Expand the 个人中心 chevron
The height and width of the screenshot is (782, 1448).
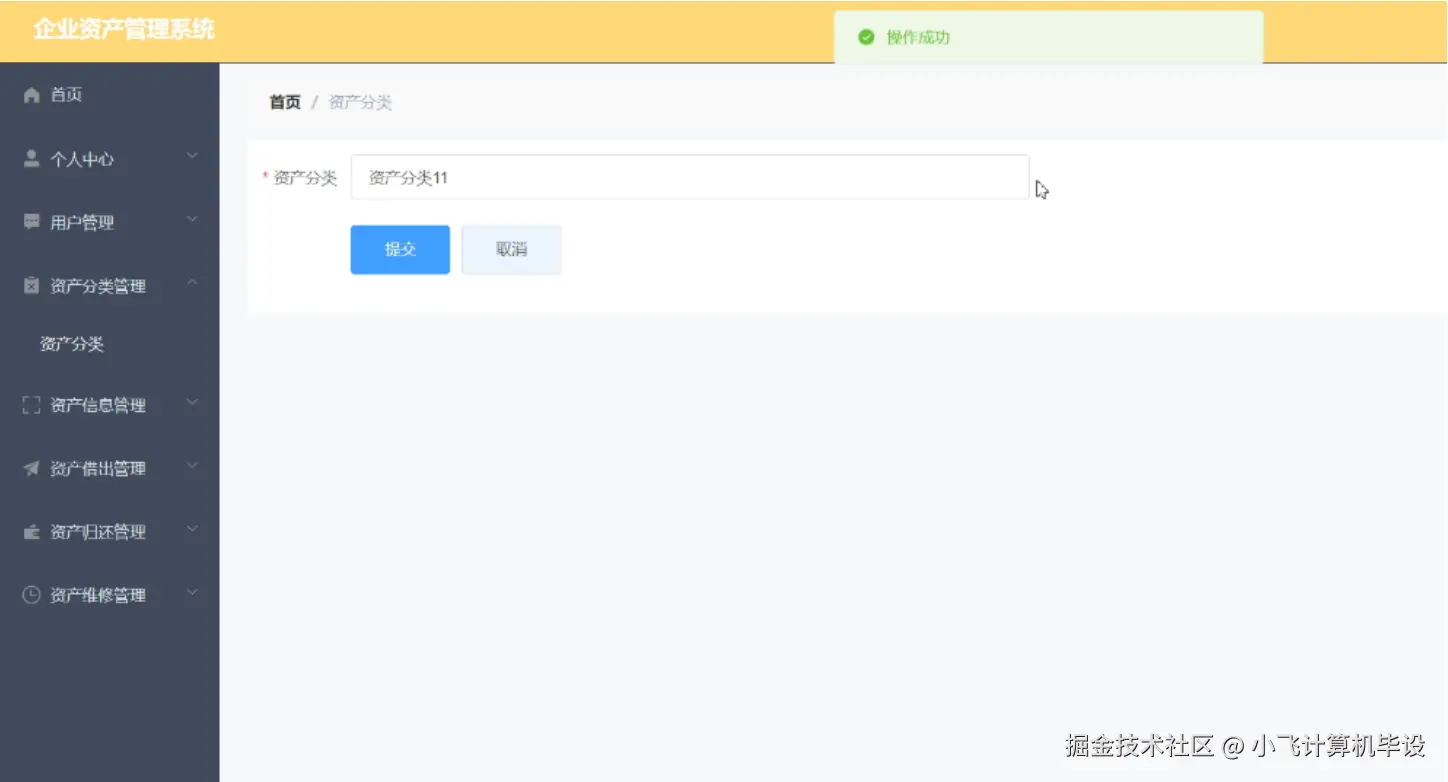pos(193,156)
